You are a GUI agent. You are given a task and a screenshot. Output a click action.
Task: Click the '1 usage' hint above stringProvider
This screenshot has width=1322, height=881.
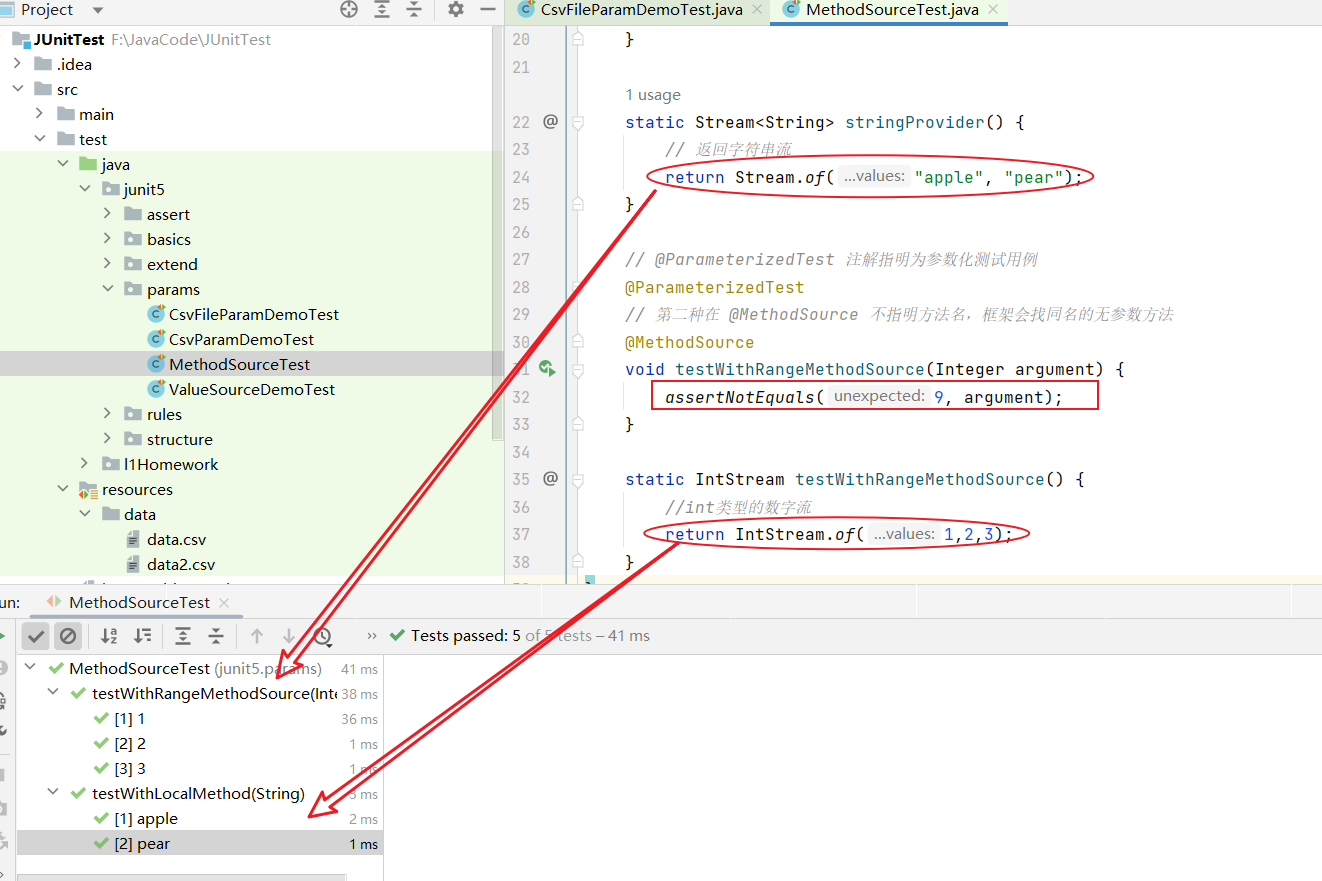click(x=652, y=95)
